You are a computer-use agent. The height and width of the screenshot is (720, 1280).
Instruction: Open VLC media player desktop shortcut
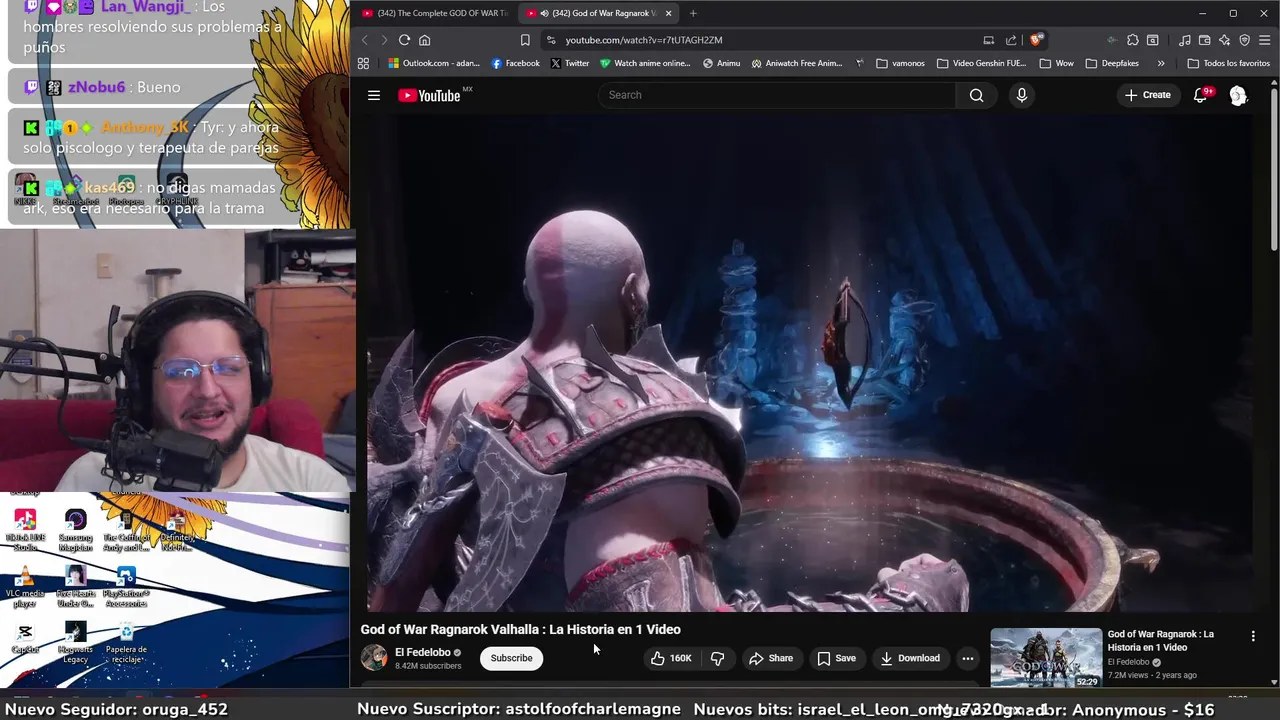coord(25,587)
